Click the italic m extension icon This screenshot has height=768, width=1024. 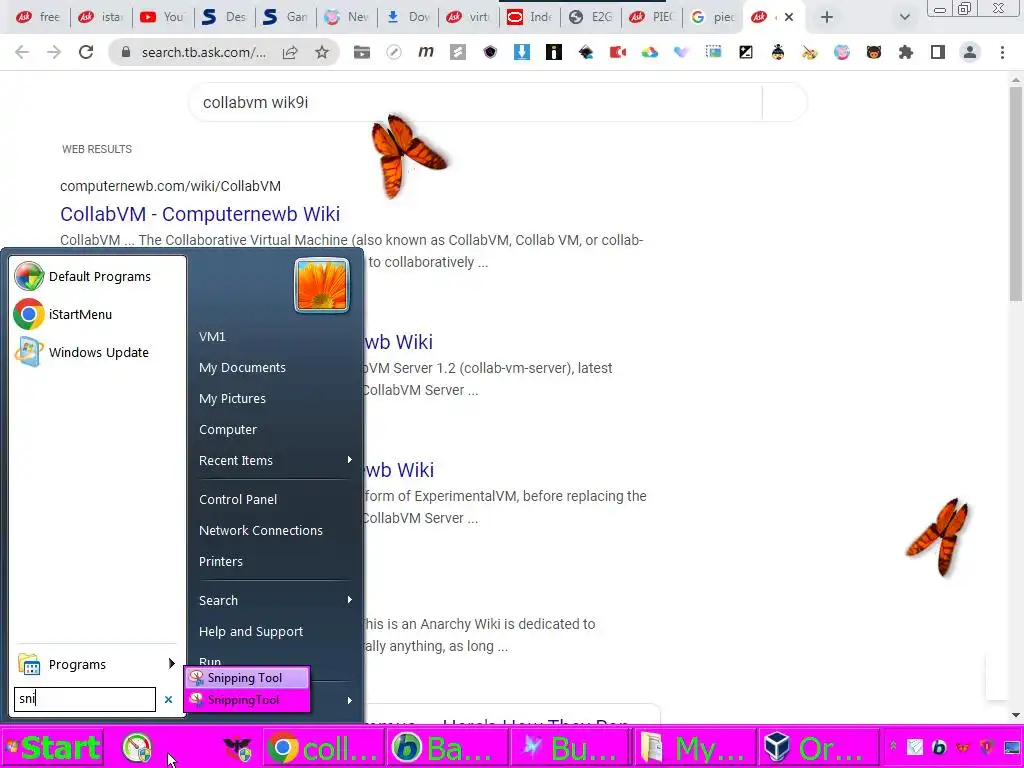tap(426, 52)
